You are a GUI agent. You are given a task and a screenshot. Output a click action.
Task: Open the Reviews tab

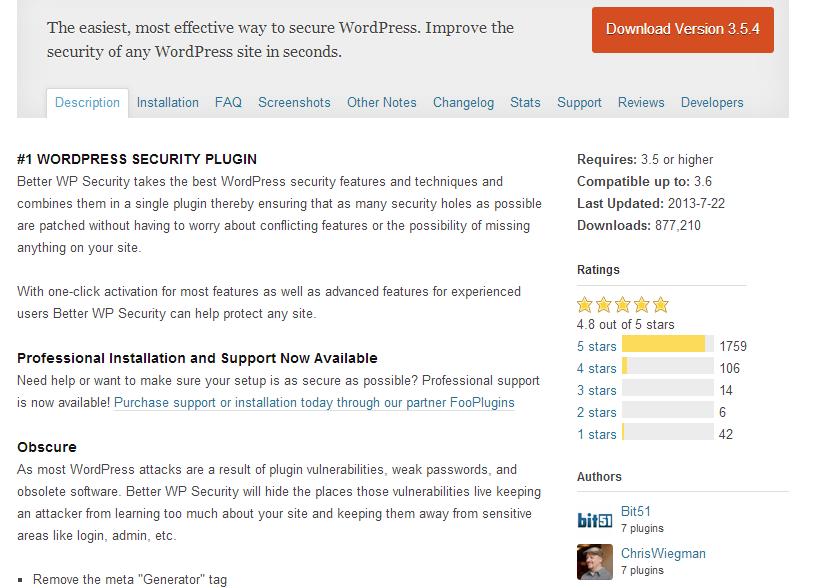coord(641,103)
